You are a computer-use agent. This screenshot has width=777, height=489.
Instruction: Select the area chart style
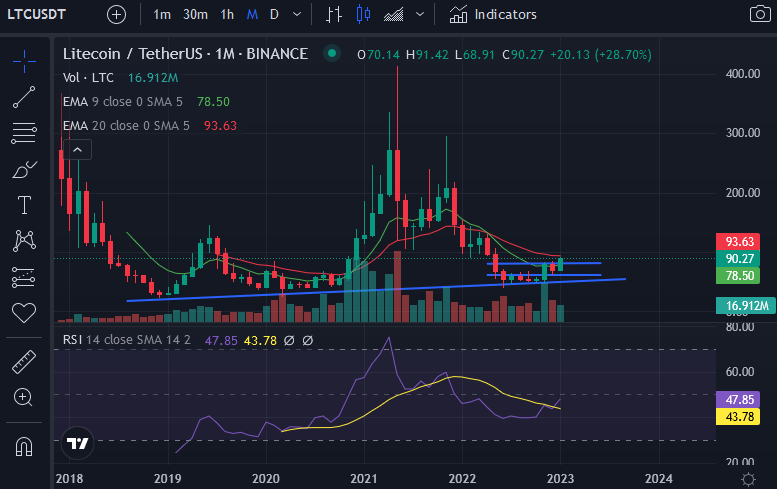click(x=393, y=15)
